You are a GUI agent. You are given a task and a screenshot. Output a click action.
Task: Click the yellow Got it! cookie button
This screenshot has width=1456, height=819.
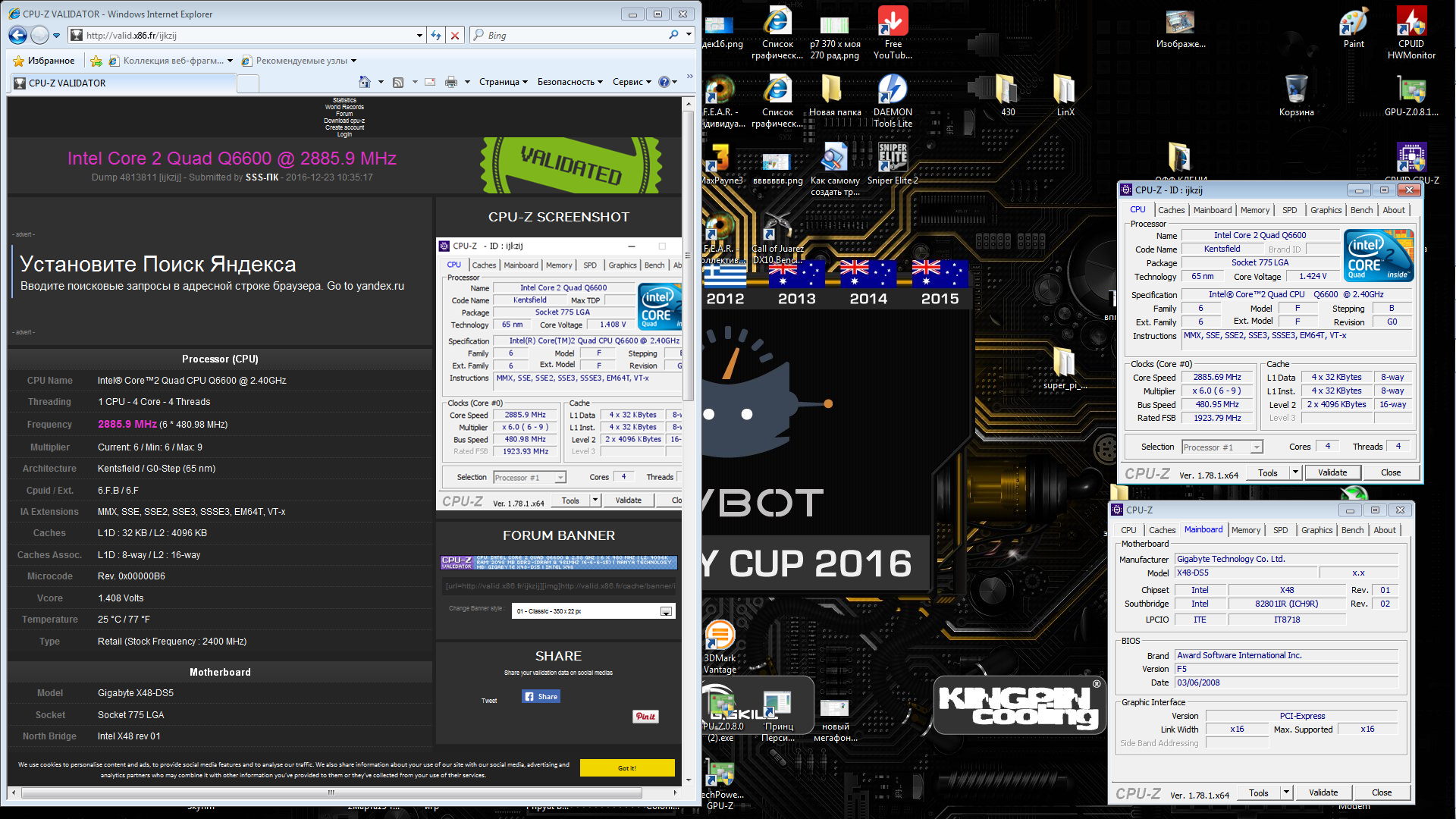point(627,768)
